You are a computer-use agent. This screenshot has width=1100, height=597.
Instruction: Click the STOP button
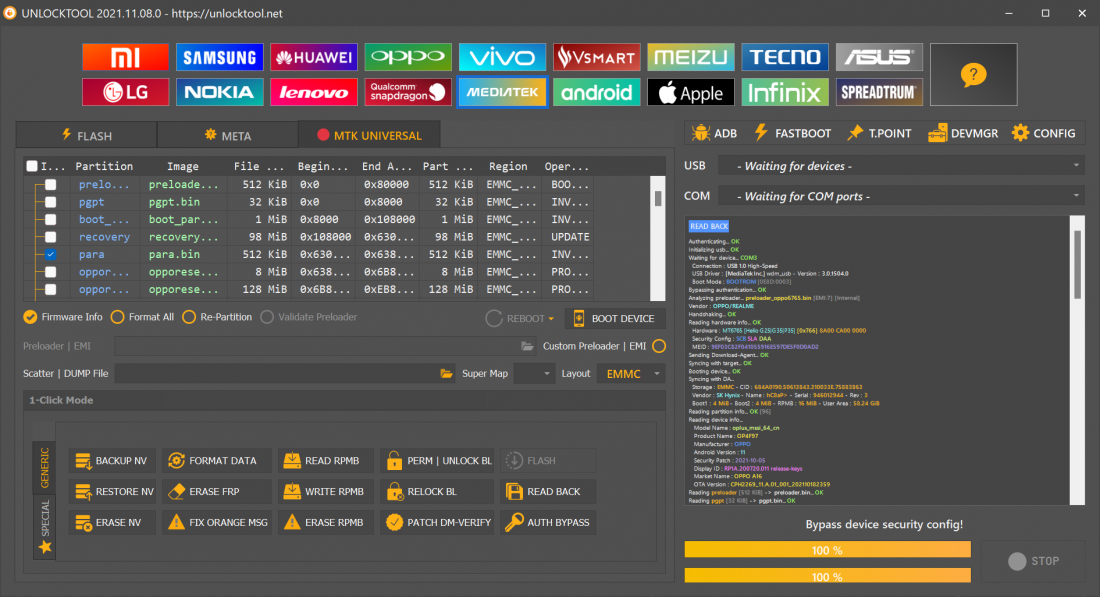point(1033,561)
